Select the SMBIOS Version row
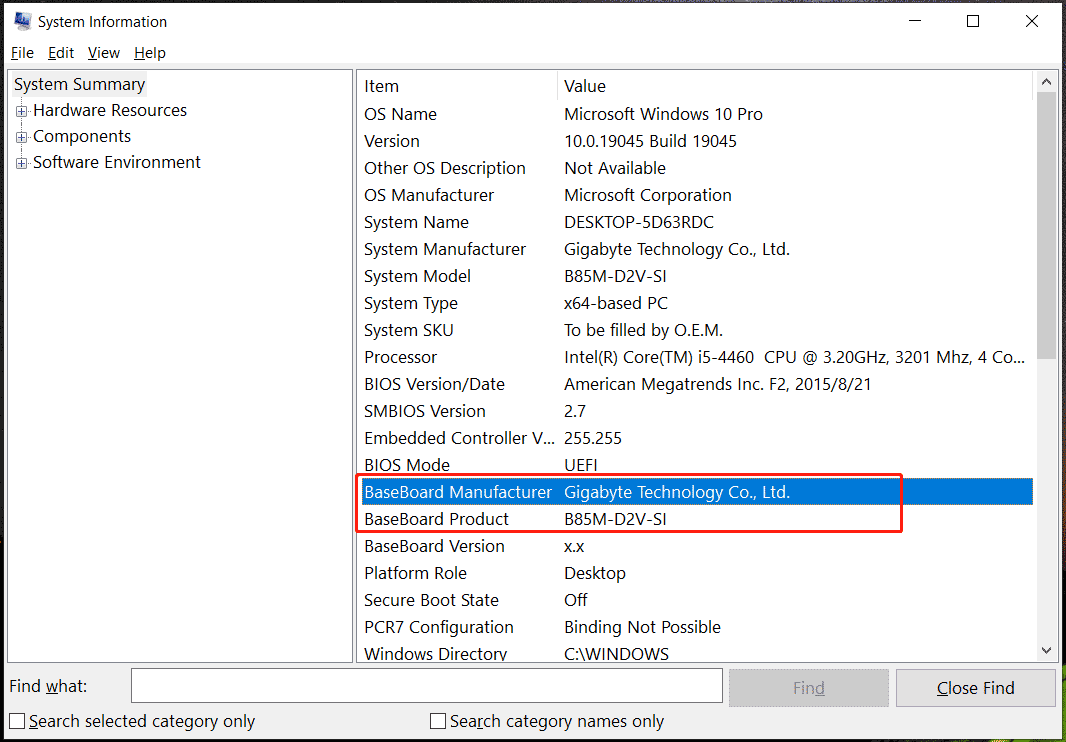Screen dimensions: 1066x742 696,411
